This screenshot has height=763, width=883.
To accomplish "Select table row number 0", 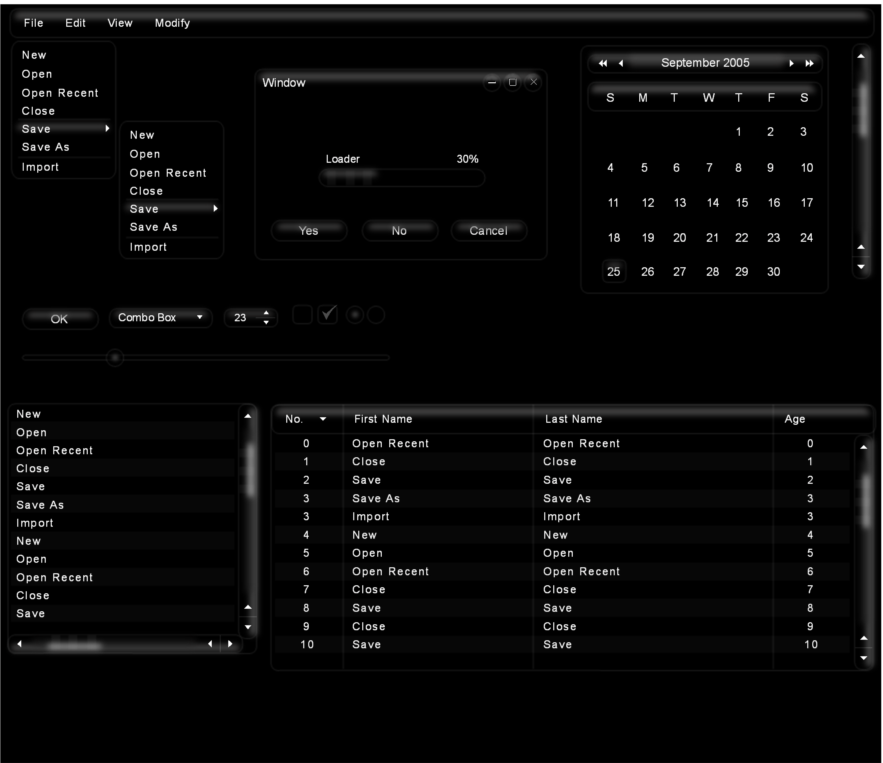I will (561, 443).
